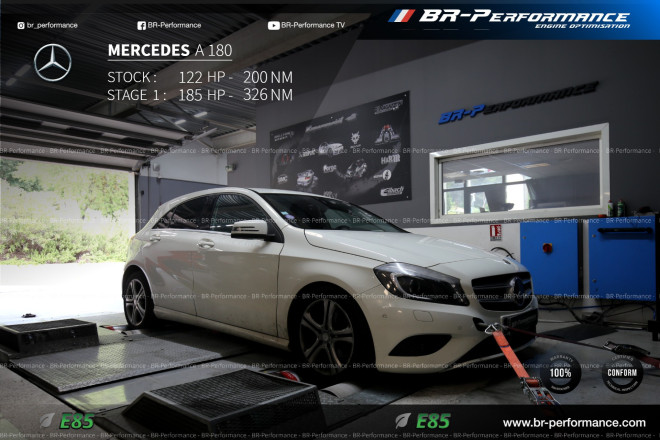Open the BR-Performance TV channel link
The image size is (660, 440).
pos(312,25)
